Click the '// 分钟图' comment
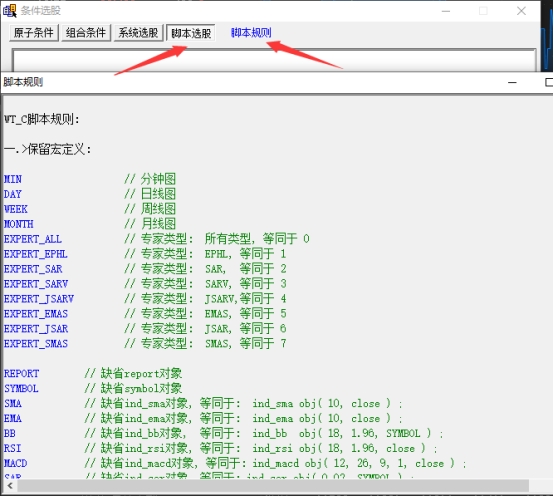Screen dimensions: 554x497 pyautogui.click(x=150, y=179)
